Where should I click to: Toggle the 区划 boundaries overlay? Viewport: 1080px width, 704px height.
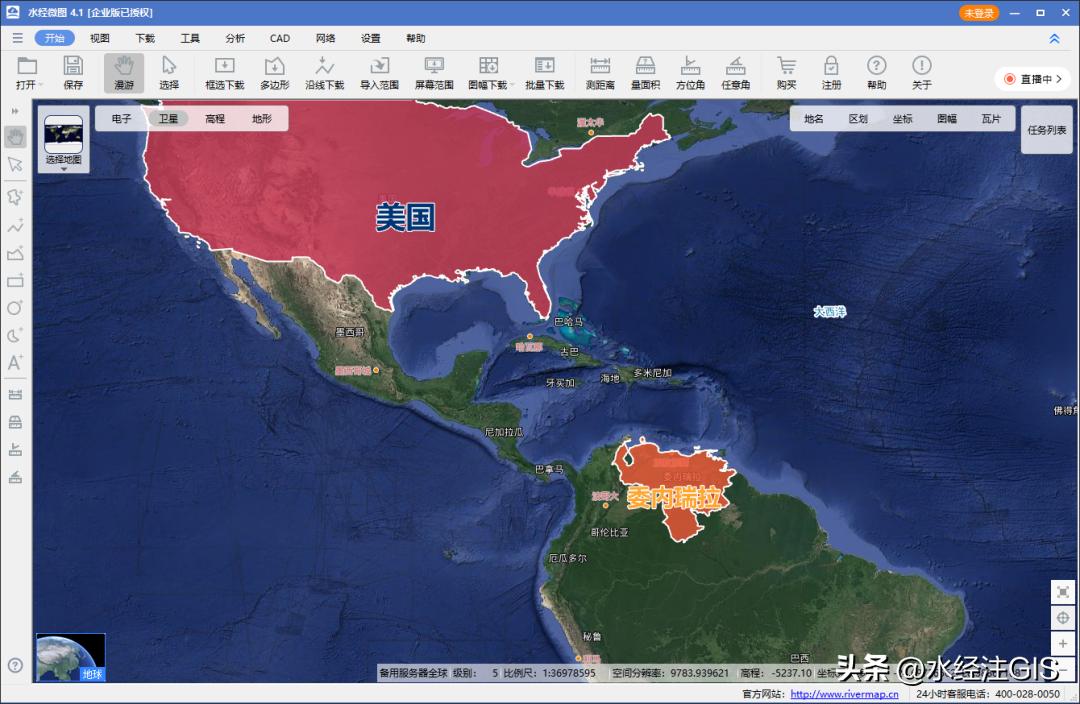(x=858, y=118)
